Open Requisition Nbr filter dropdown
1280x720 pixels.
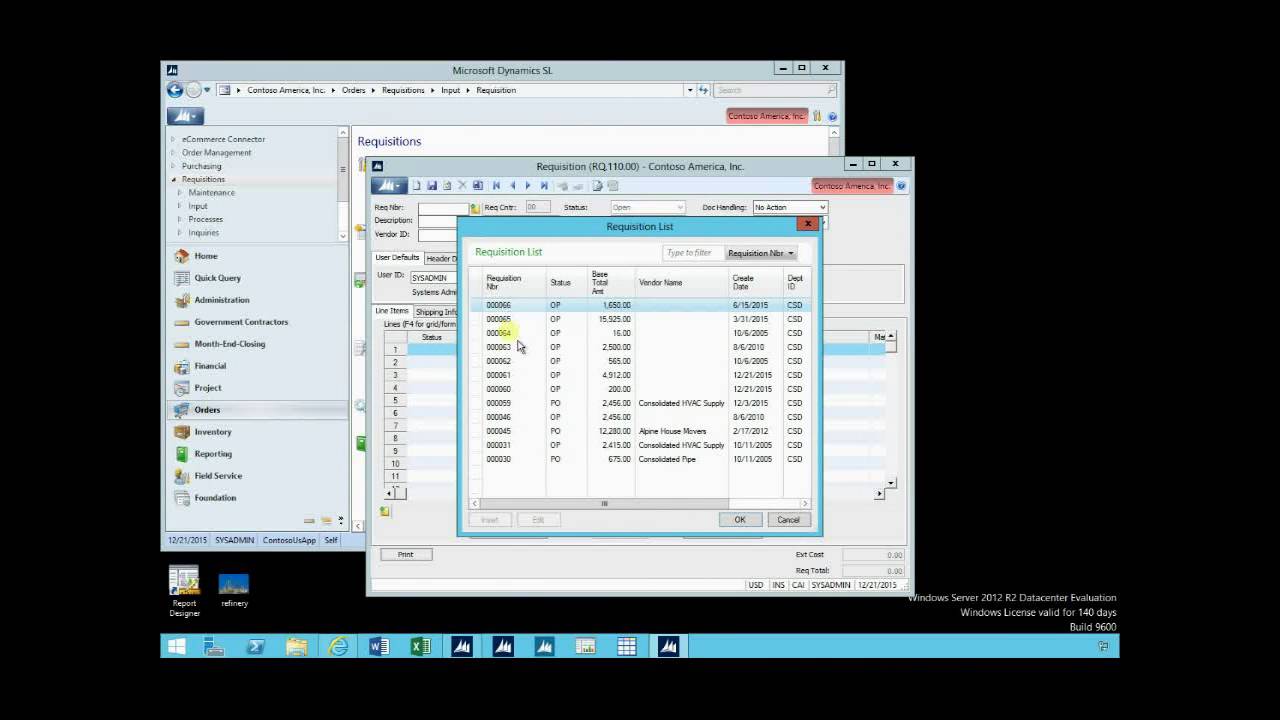tap(761, 253)
